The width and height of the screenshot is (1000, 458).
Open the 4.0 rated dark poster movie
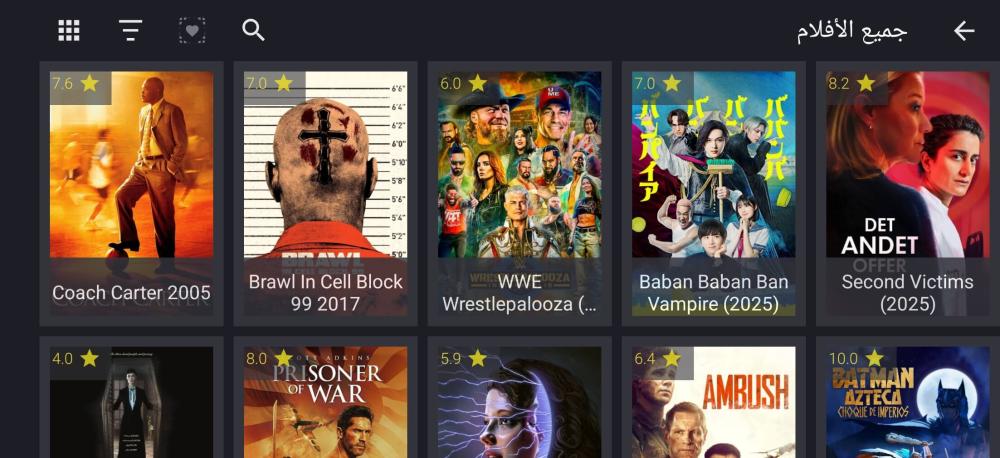coord(131,402)
